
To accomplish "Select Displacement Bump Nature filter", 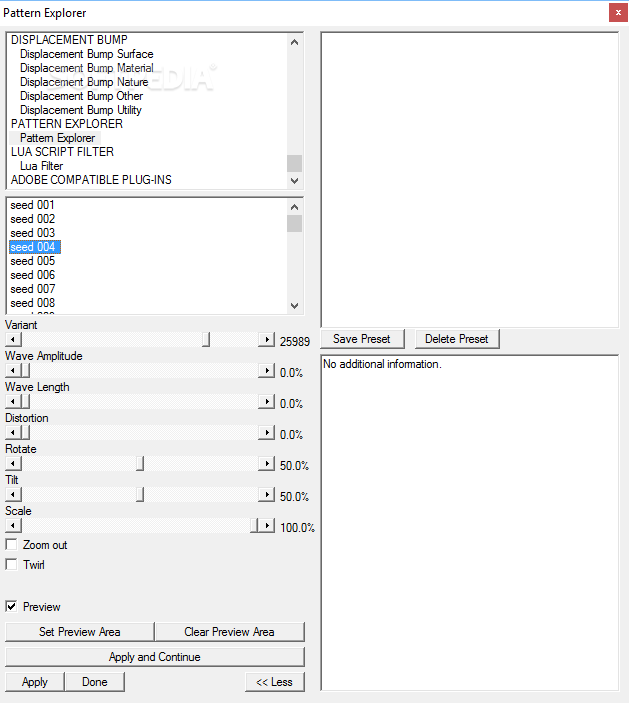I will click(x=84, y=82).
